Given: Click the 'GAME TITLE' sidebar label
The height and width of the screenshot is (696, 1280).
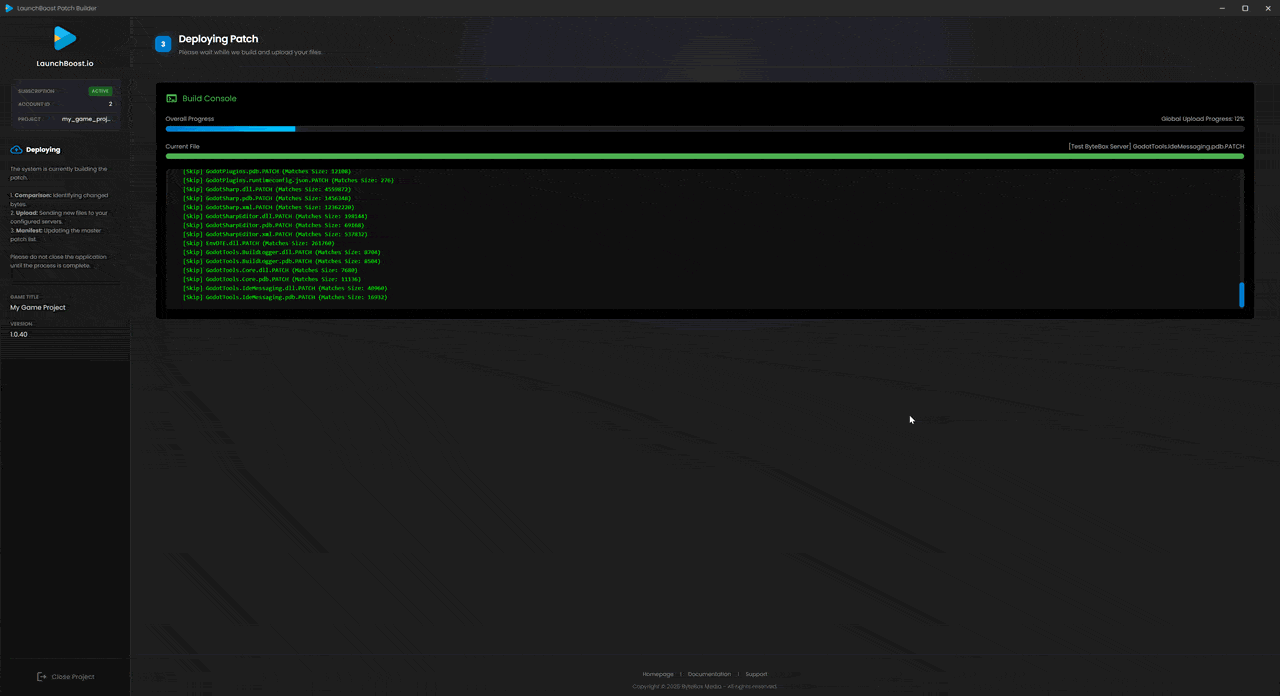Looking at the screenshot, I should pos(24,297).
